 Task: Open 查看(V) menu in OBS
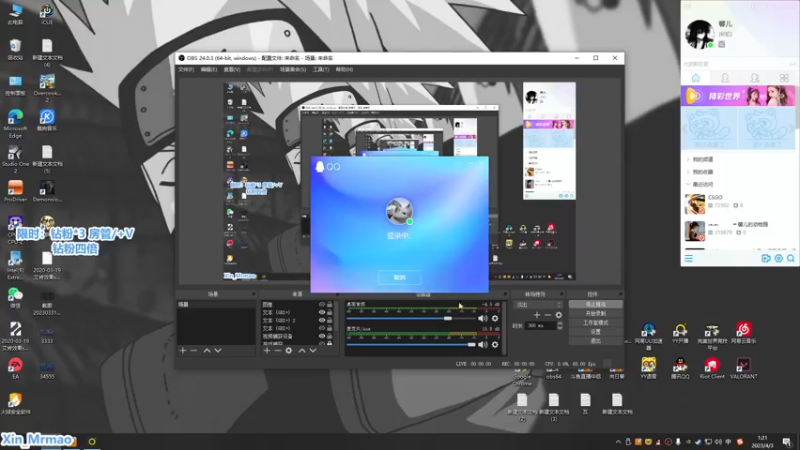(232, 69)
